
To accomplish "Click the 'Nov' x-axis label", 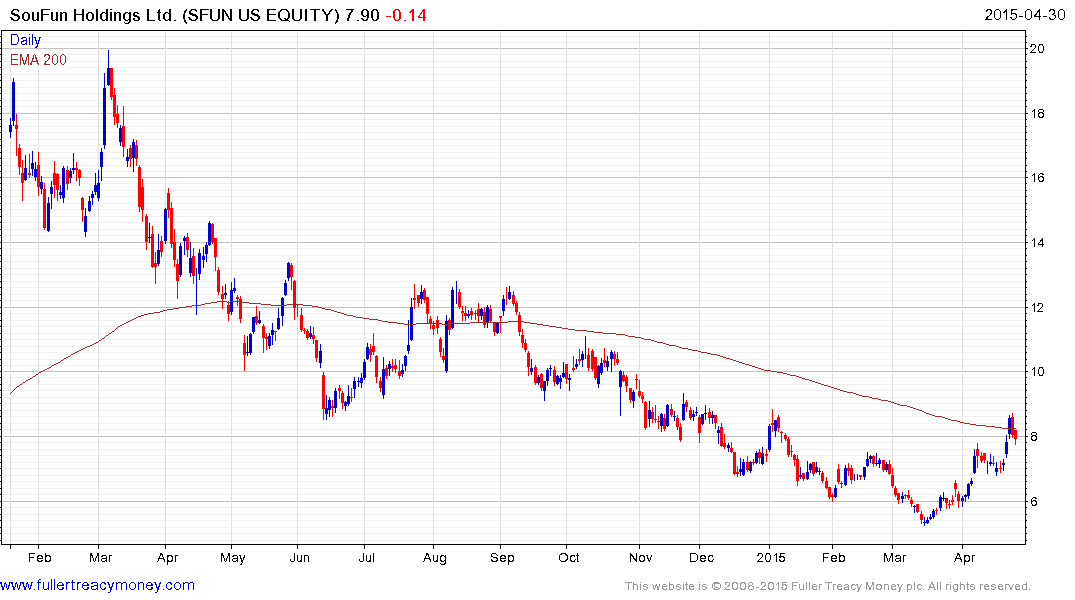I will (x=640, y=557).
